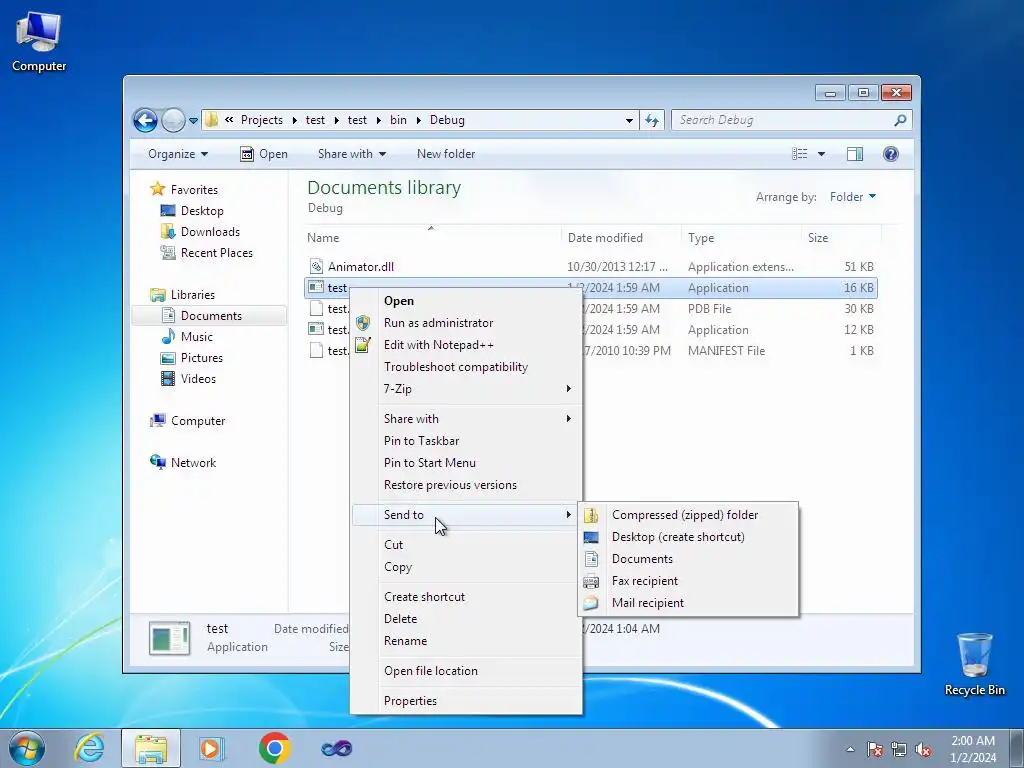Image resolution: width=1024 pixels, height=768 pixels.
Task: Send to Fax recipient
Action: click(x=688, y=581)
